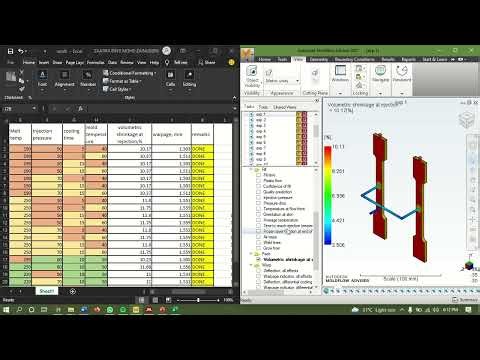Untick the Volumetric shrinkage result checkbox

click(258, 259)
